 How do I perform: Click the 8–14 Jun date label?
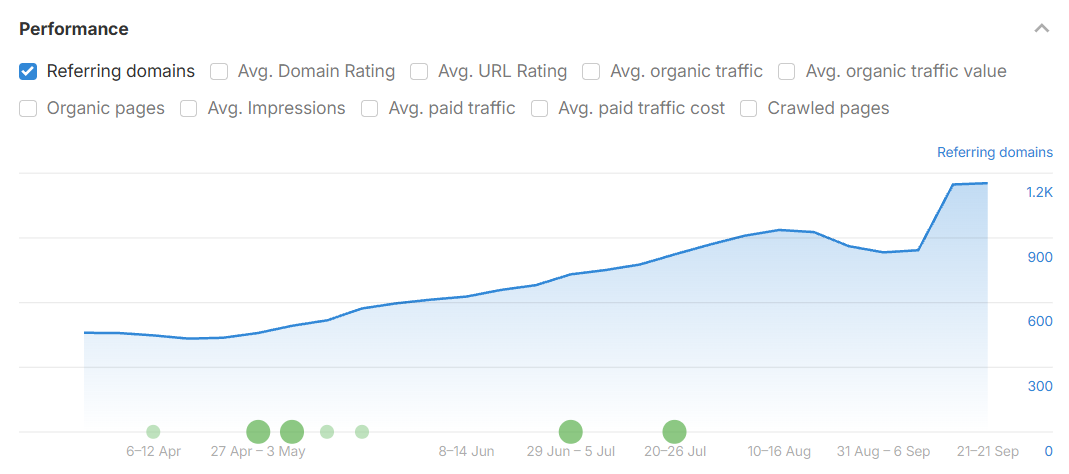(x=466, y=451)
